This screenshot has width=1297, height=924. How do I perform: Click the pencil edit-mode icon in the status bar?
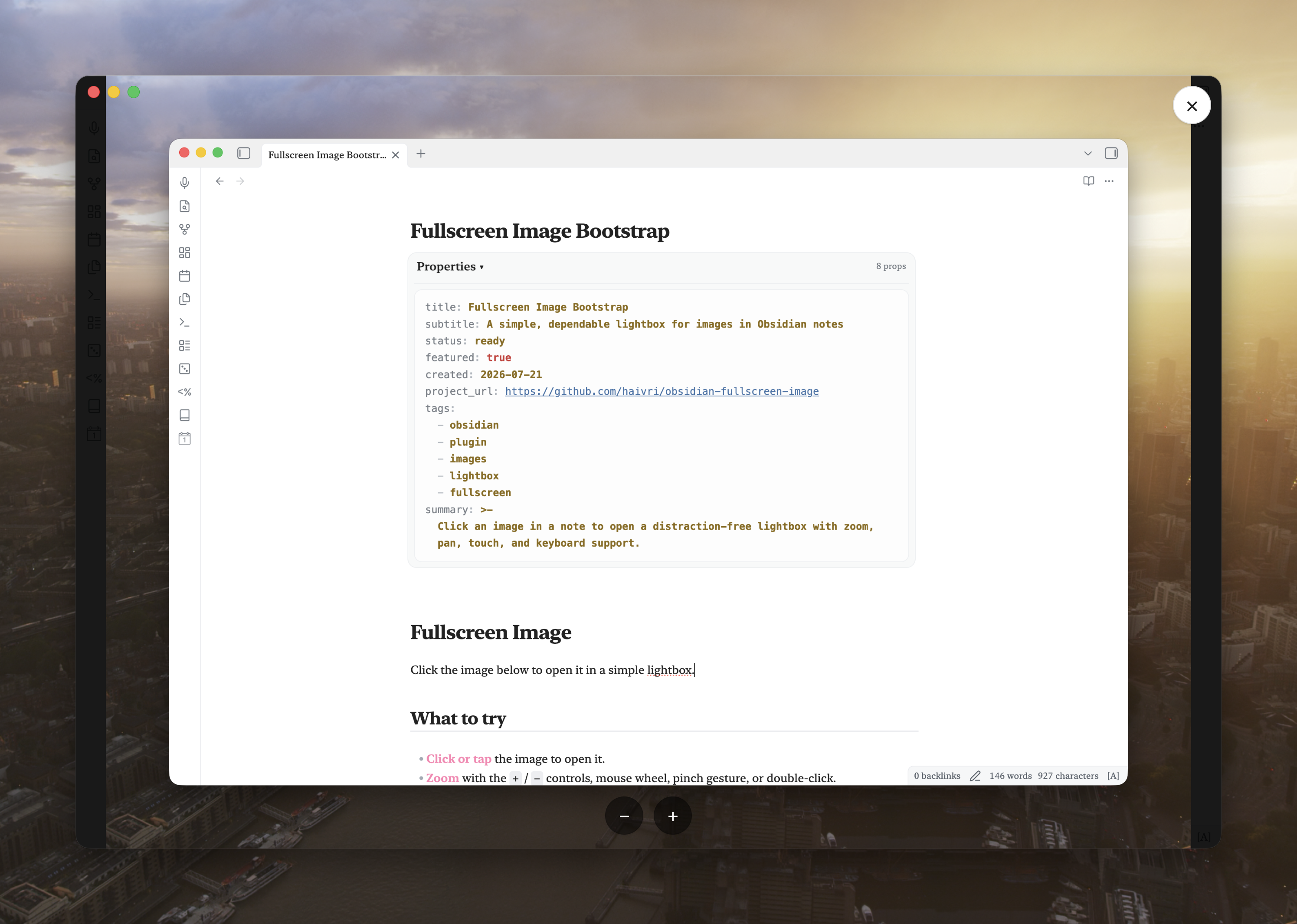pyautogui.click(x=975, y=776)
